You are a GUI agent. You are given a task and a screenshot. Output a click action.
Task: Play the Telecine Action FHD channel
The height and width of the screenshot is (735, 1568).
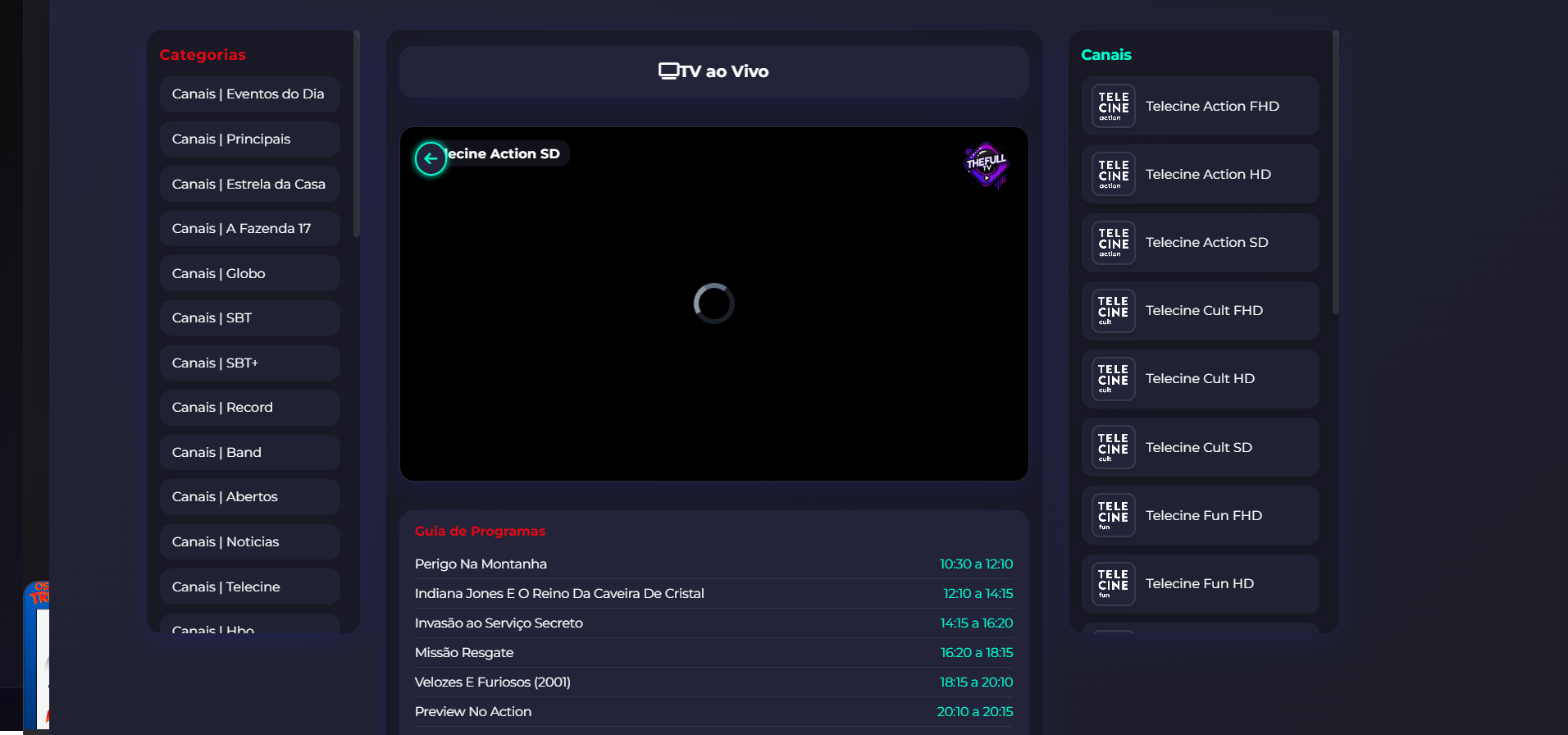click(1201, 106)
